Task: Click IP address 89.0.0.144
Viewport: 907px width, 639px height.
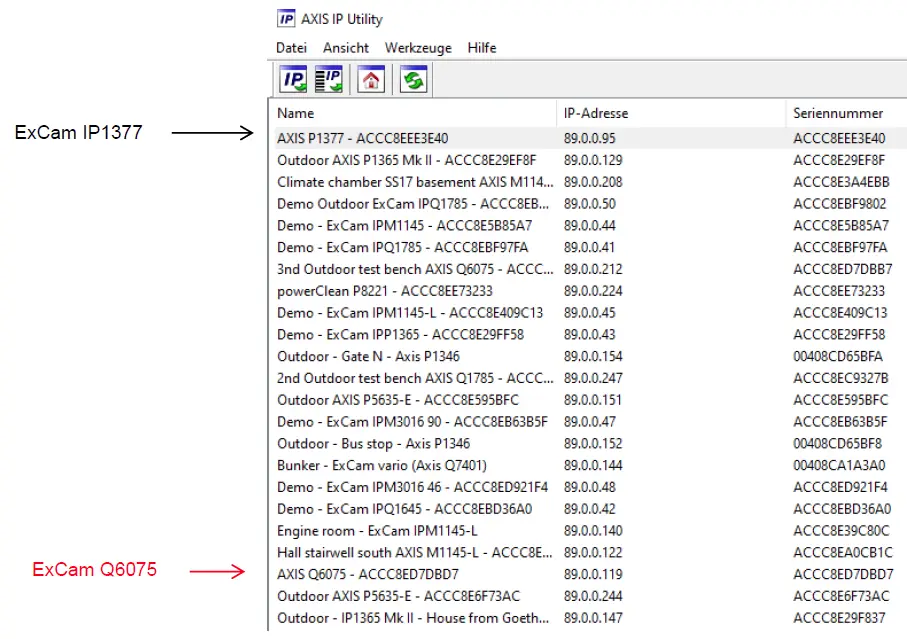Action: (x=593, y=466)
